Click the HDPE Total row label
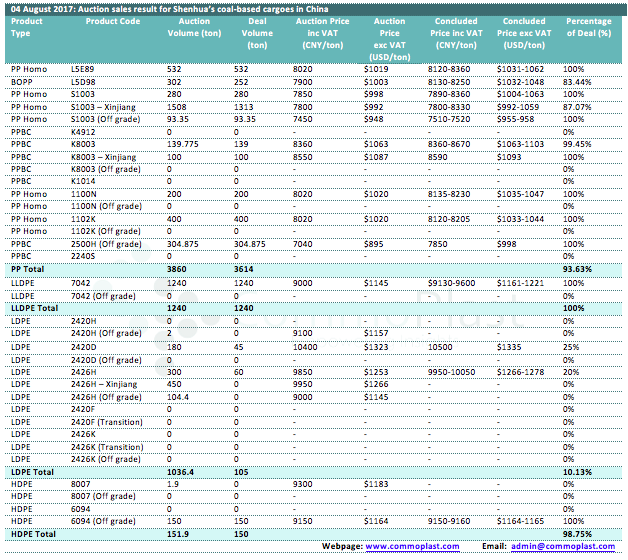 click(31, 534)
